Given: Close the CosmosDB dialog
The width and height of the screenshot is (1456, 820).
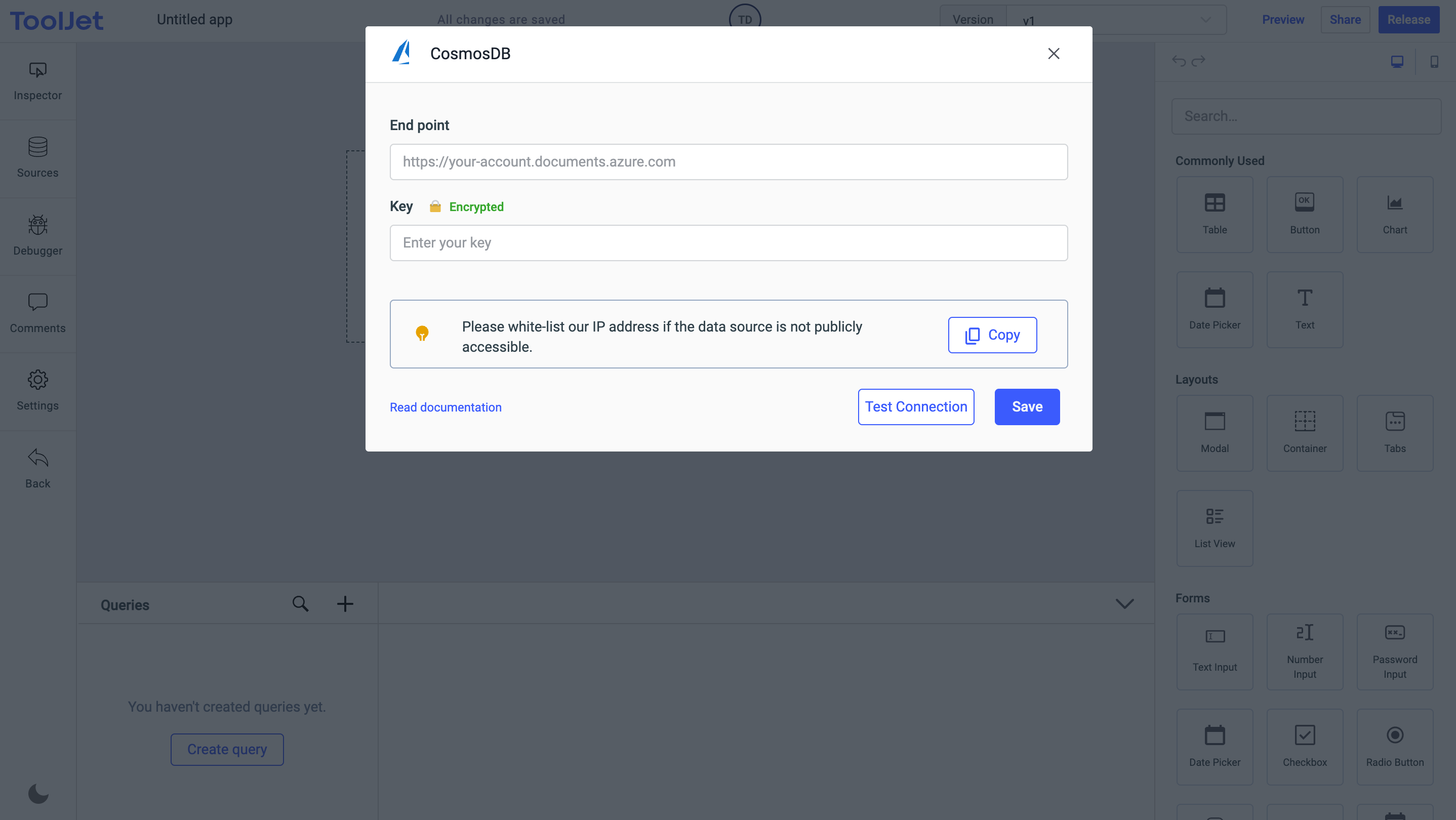Looking at the screenshot, I should click(1053, 54).
